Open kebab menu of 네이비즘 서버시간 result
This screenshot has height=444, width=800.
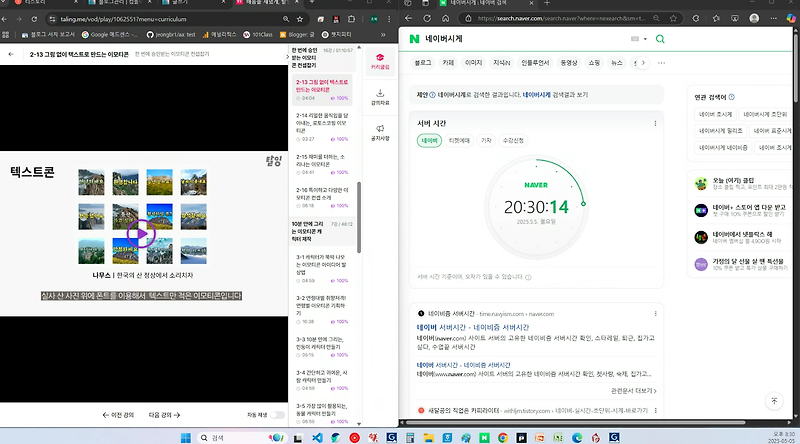tap(655, 314)
